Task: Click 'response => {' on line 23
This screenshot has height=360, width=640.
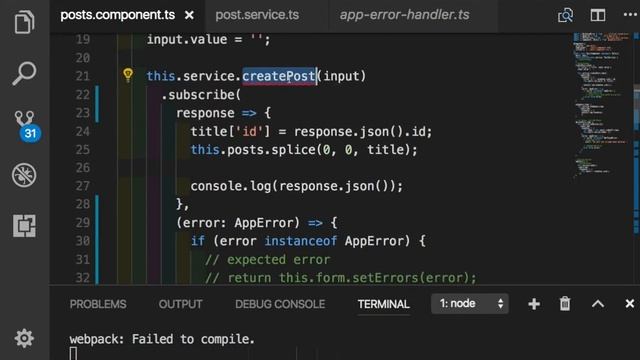Action: point(223,113)
